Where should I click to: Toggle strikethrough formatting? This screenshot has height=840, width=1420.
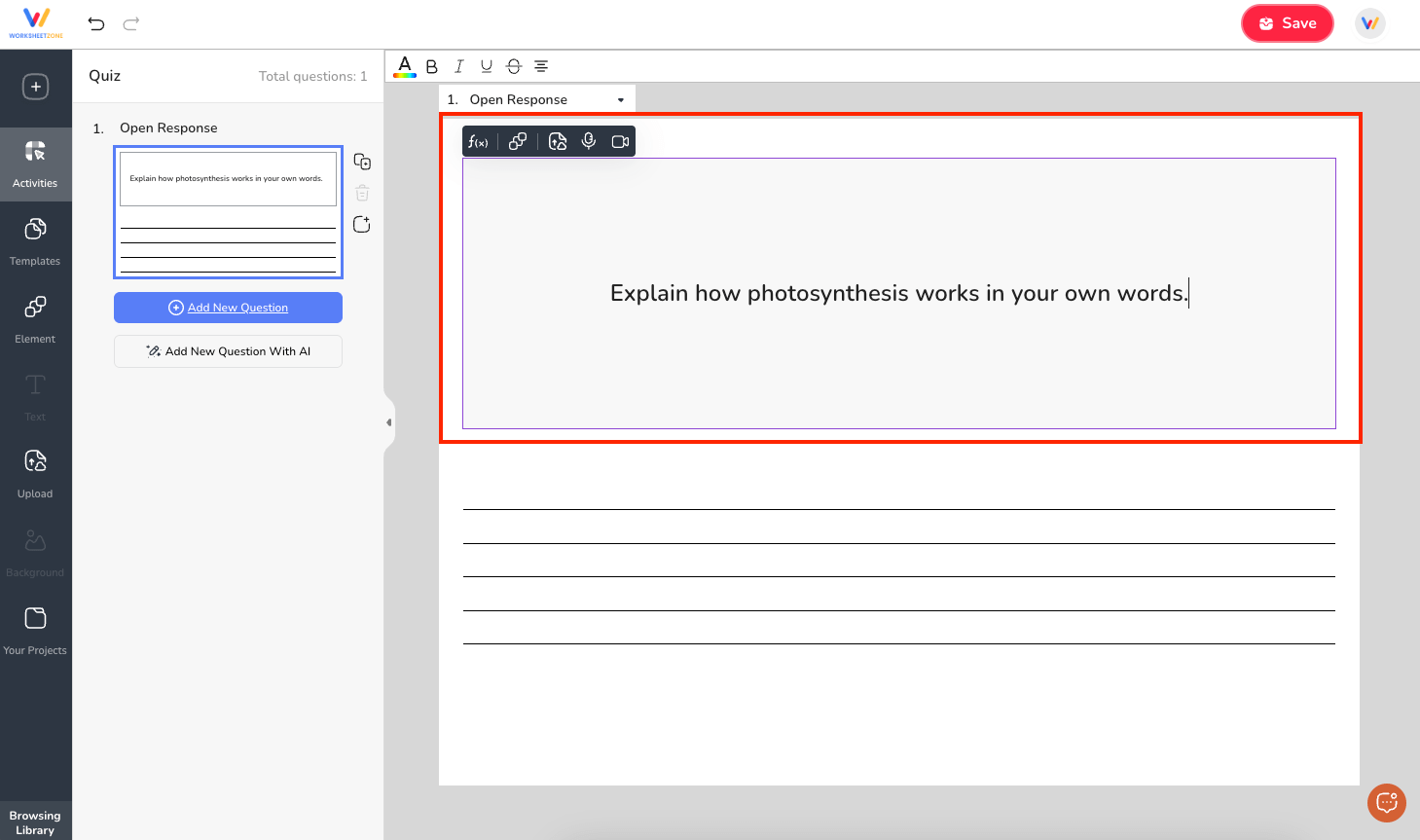tap(513, 66)
